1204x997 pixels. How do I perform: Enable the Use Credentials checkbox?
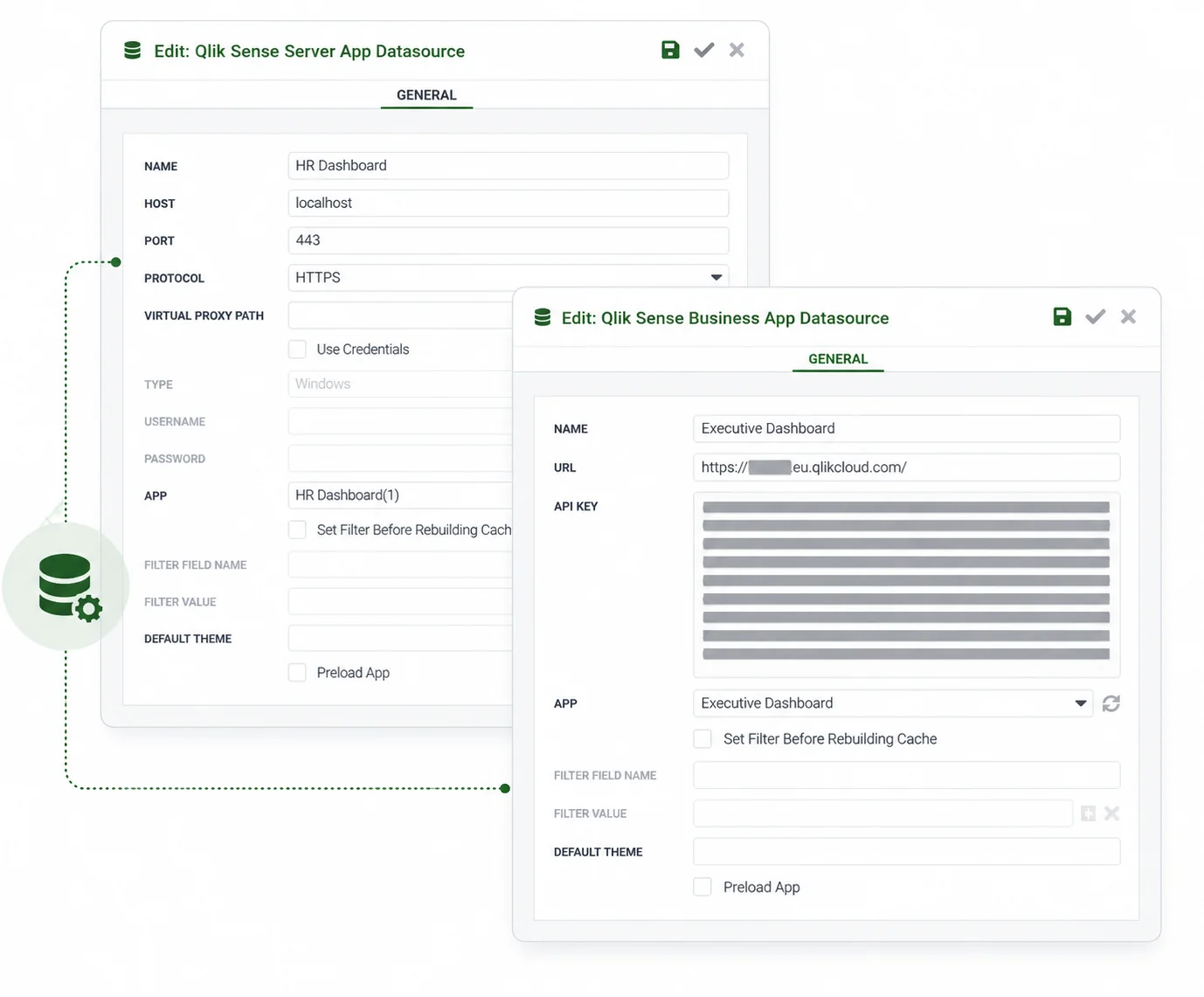click(x=298, y=350)
